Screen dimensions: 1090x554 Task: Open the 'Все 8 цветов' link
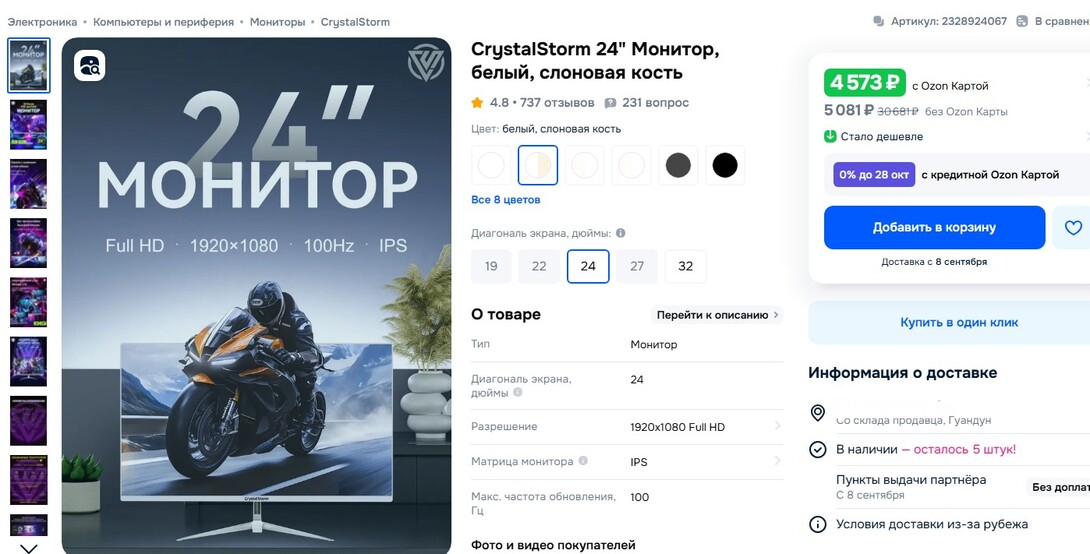pyautogui.click(x=505, y=200)
